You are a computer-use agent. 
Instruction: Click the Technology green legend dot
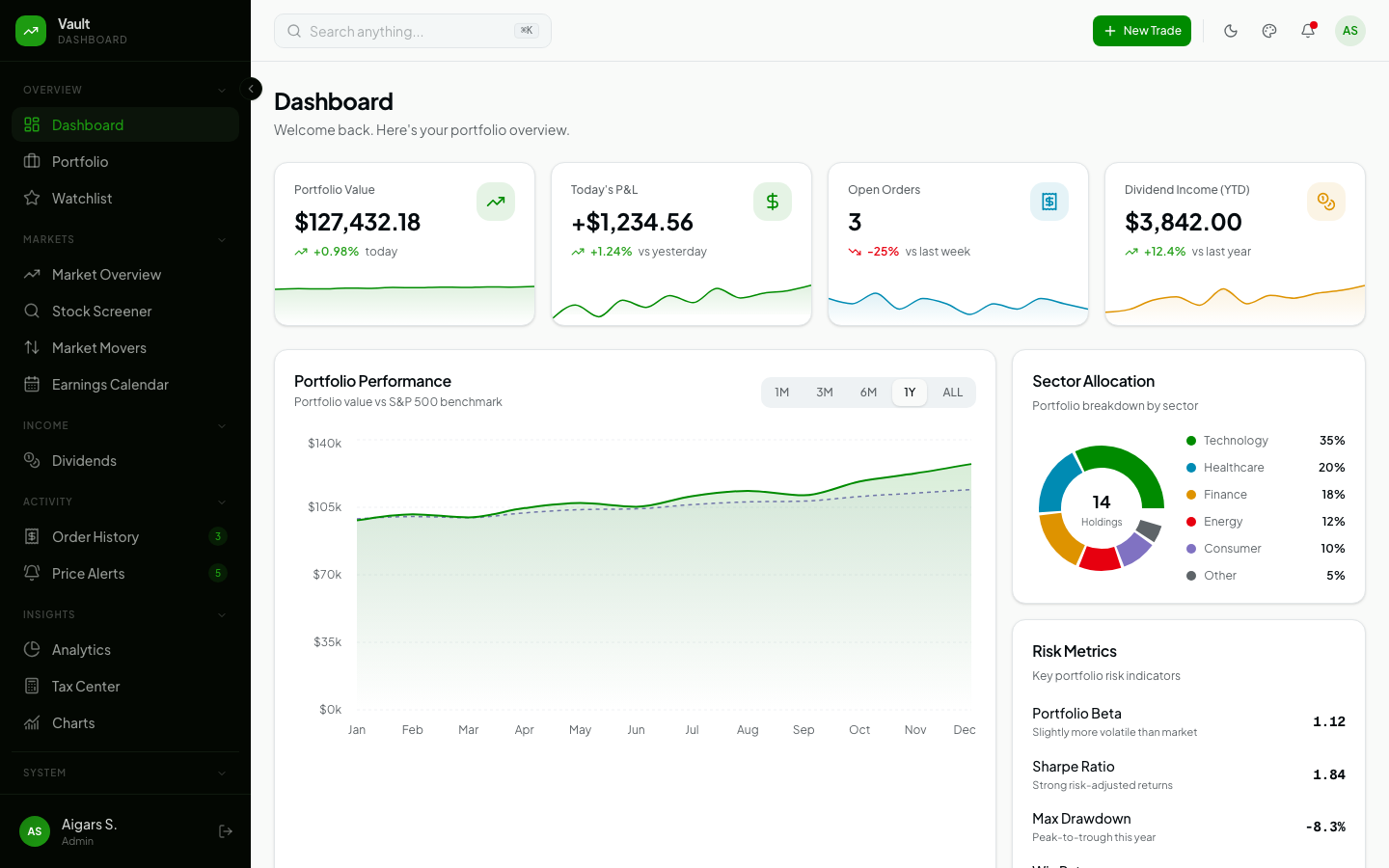(x=1191, y=440)
